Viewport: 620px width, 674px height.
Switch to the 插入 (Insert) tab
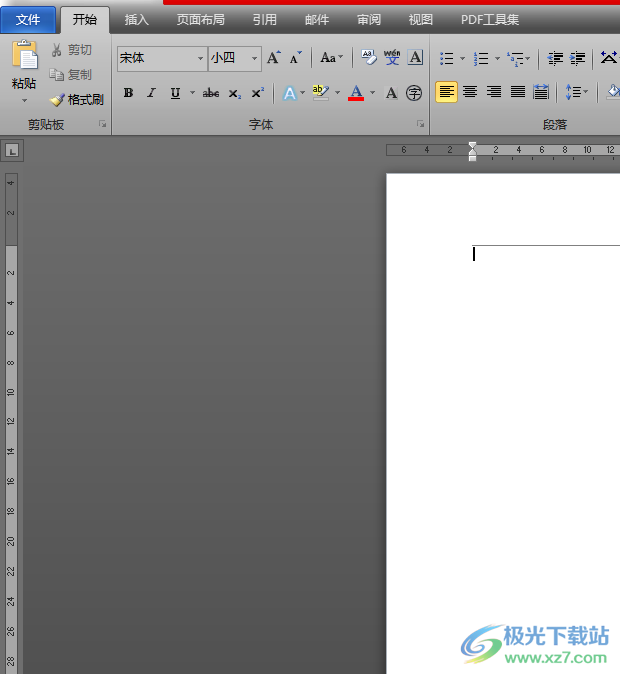136,20
